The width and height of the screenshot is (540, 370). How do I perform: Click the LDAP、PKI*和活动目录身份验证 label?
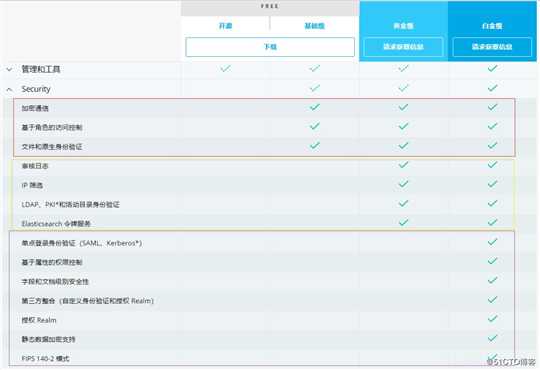pyautogui.click(x=71, y=205)
